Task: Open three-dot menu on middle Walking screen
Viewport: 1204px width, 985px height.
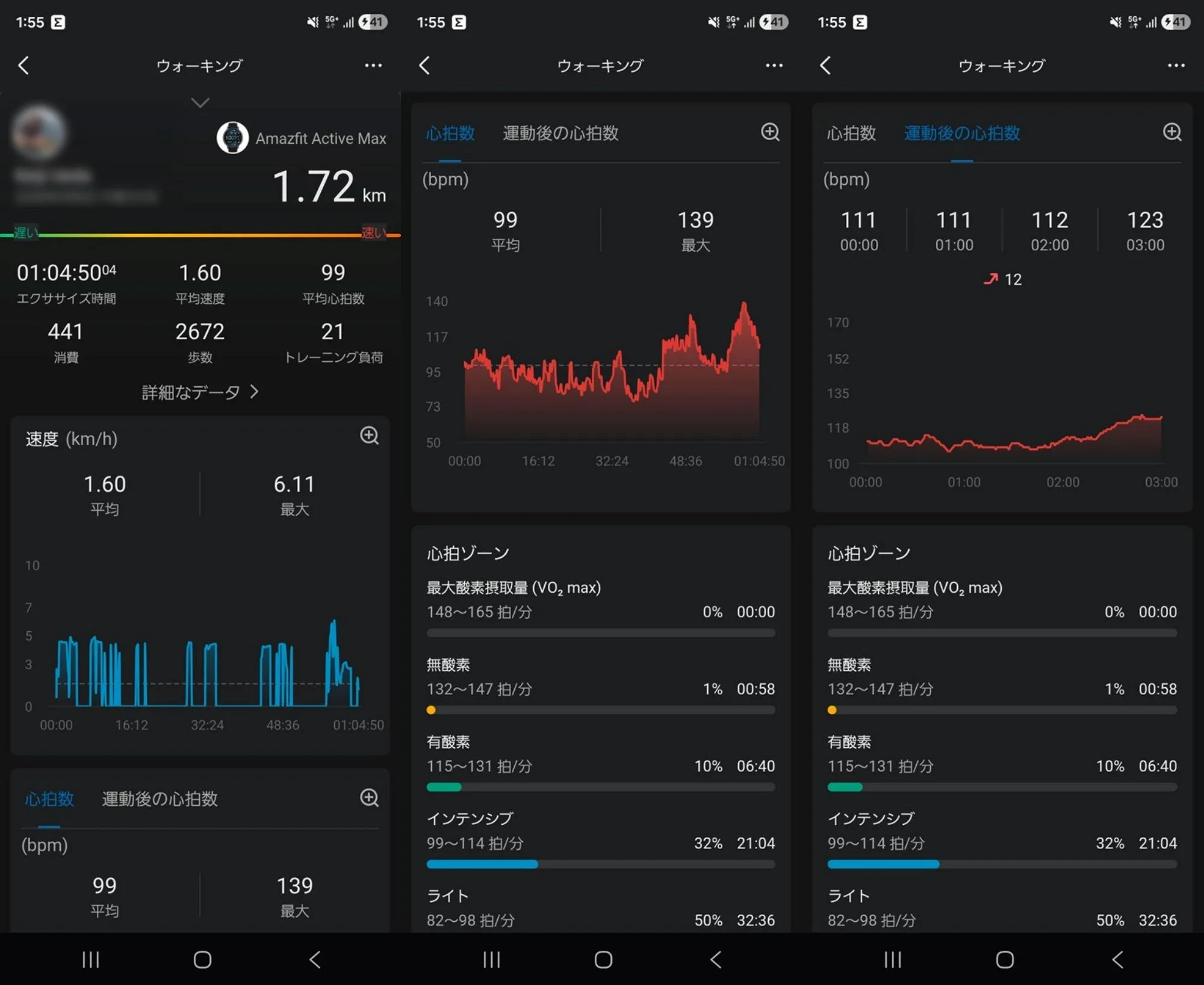Action: [774, 66]
